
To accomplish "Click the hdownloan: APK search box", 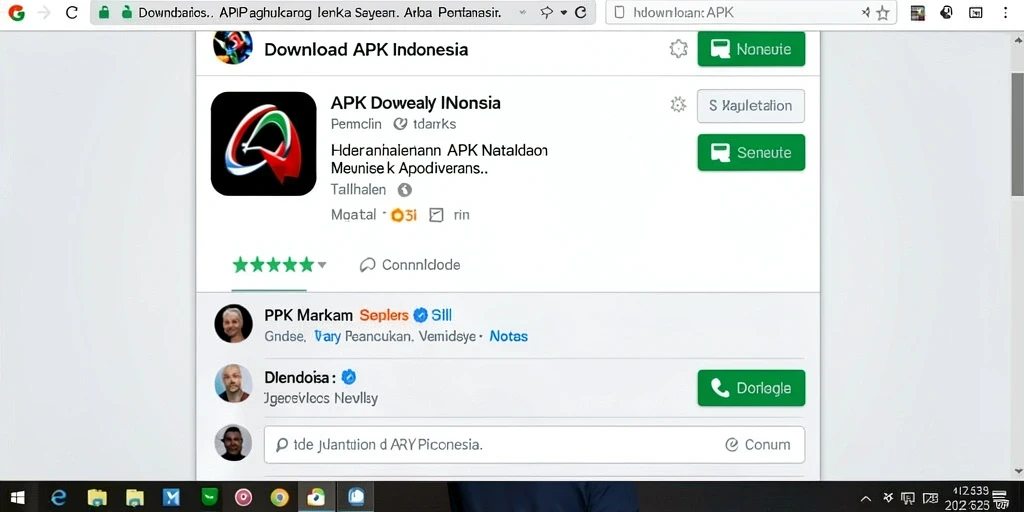I will (751, 12).
